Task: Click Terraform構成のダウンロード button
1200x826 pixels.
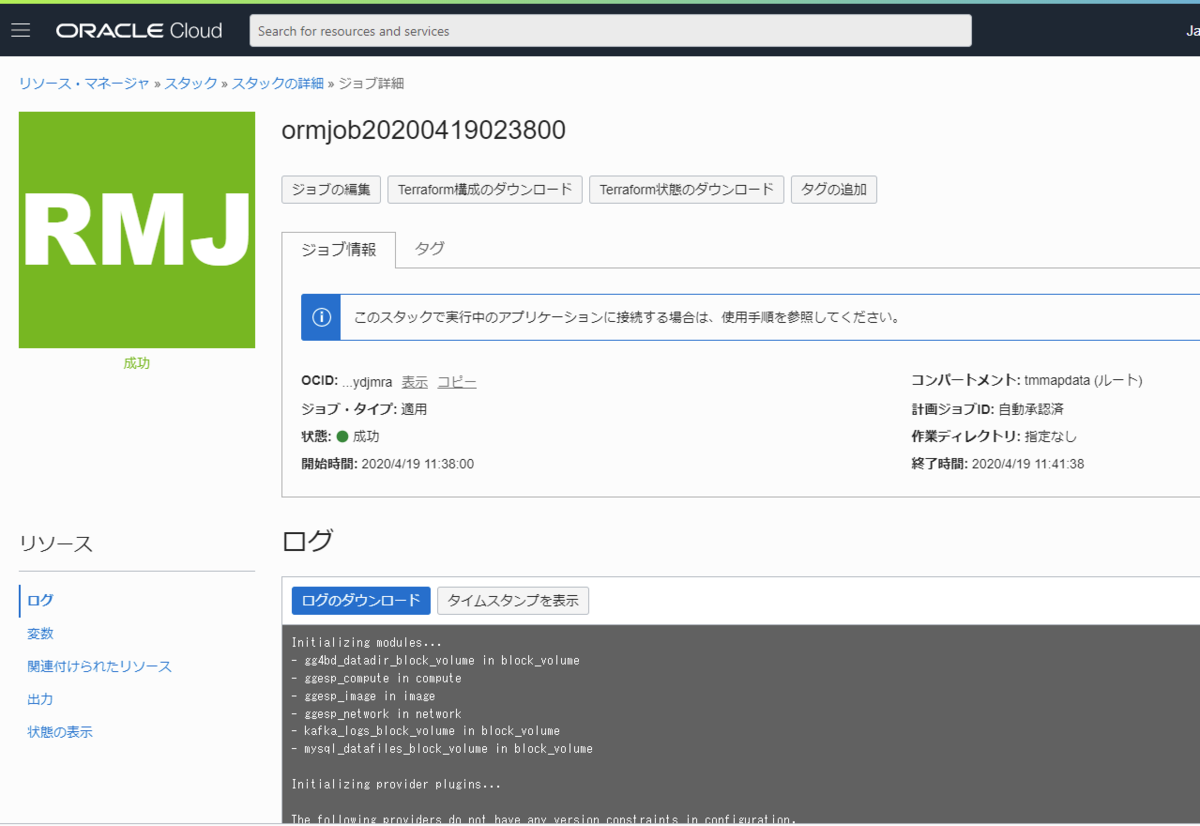Action: (x=485, y=190)
